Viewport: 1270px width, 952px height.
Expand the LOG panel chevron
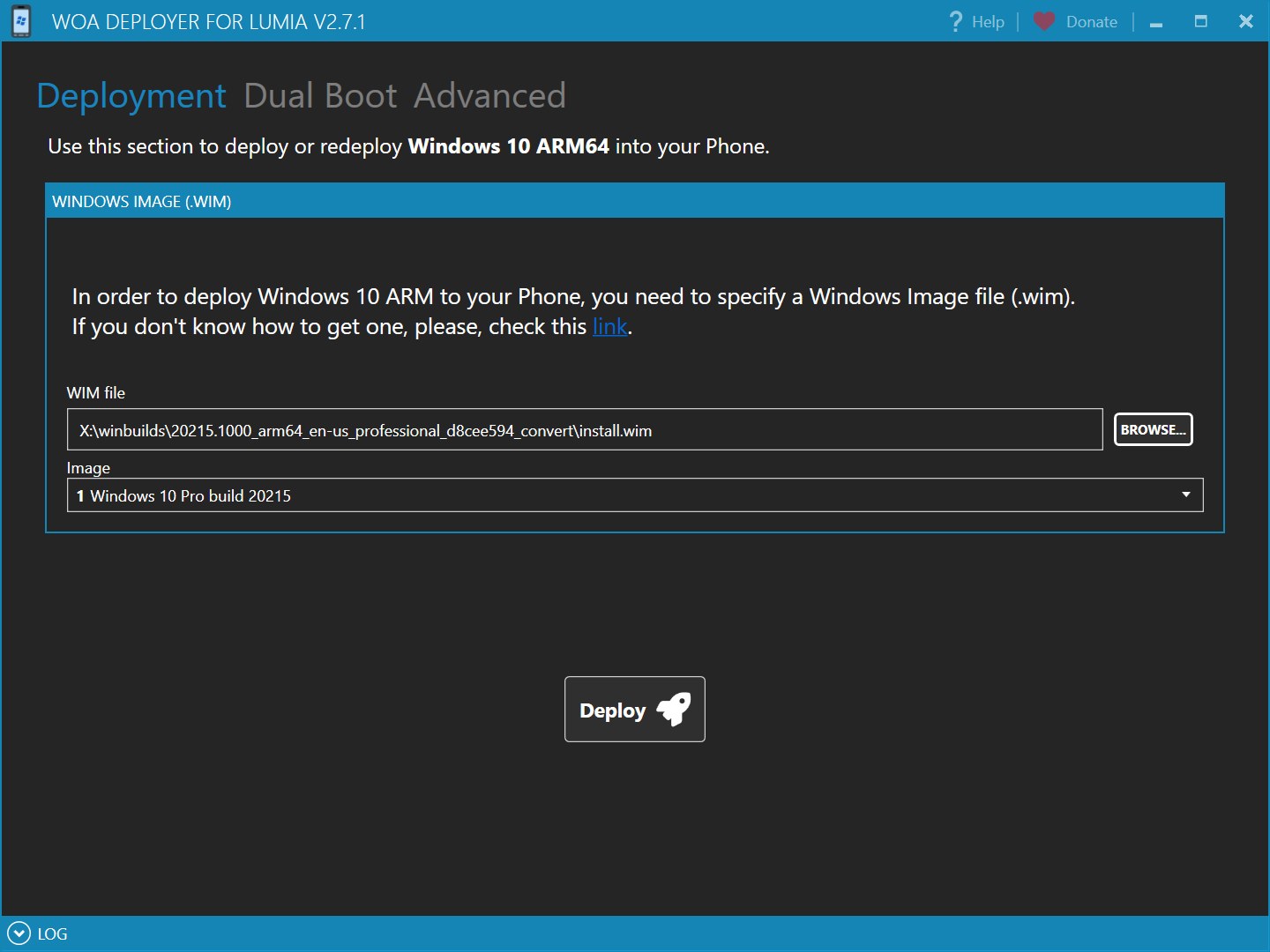click(19, 933)
